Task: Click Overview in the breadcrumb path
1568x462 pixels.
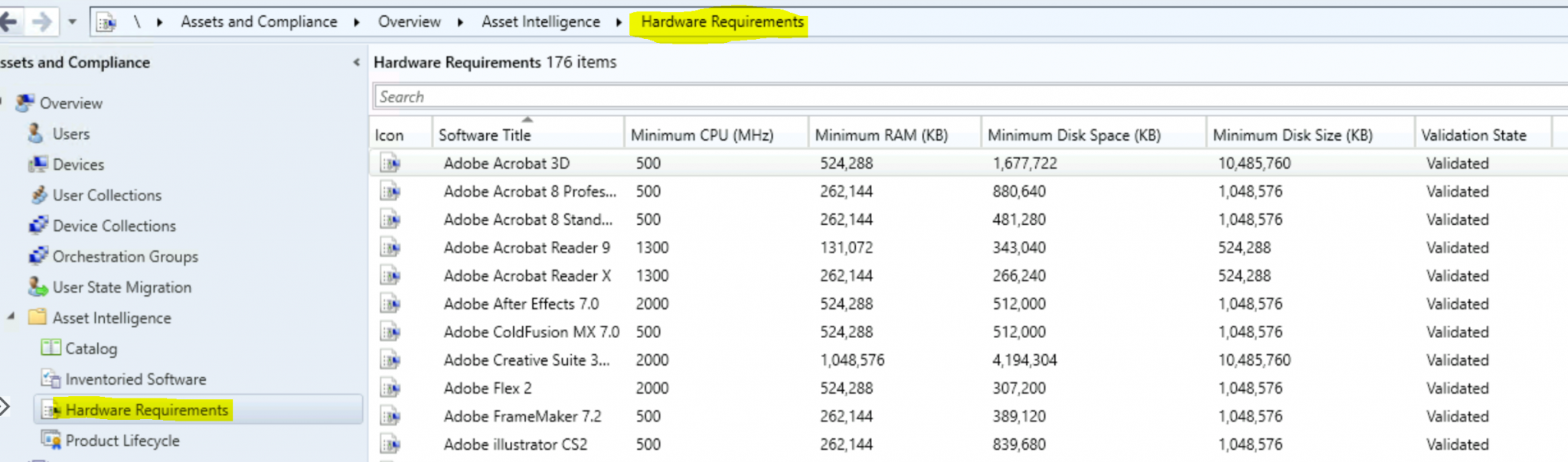Action: click(x=409, y=22)
